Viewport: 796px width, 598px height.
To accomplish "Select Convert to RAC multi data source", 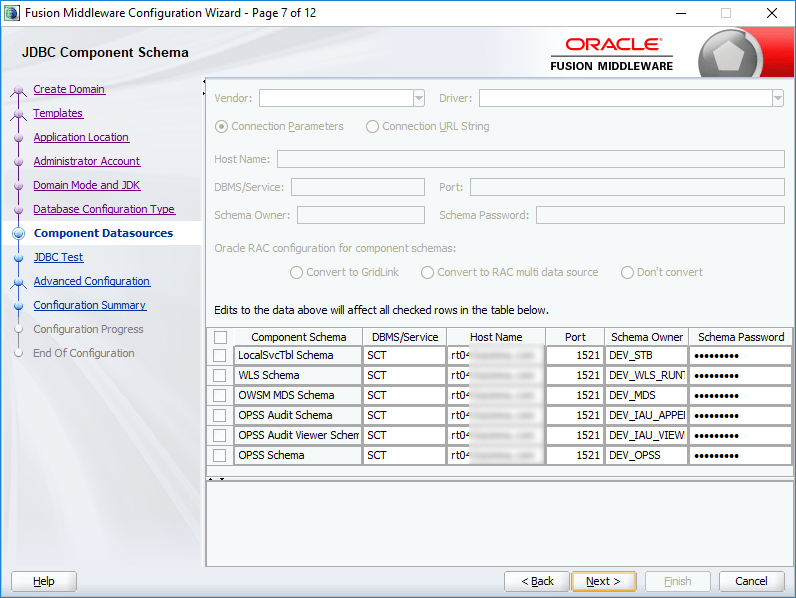I will [427, 273].
